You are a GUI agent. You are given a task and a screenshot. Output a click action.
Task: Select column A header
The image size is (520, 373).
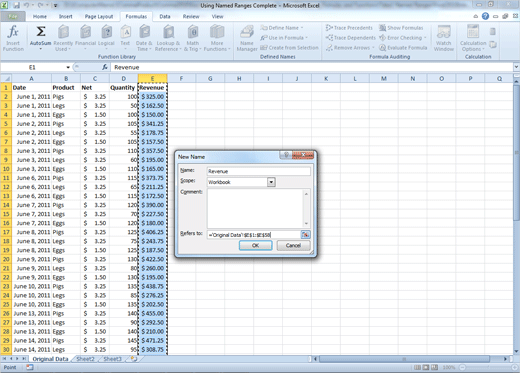31,79
